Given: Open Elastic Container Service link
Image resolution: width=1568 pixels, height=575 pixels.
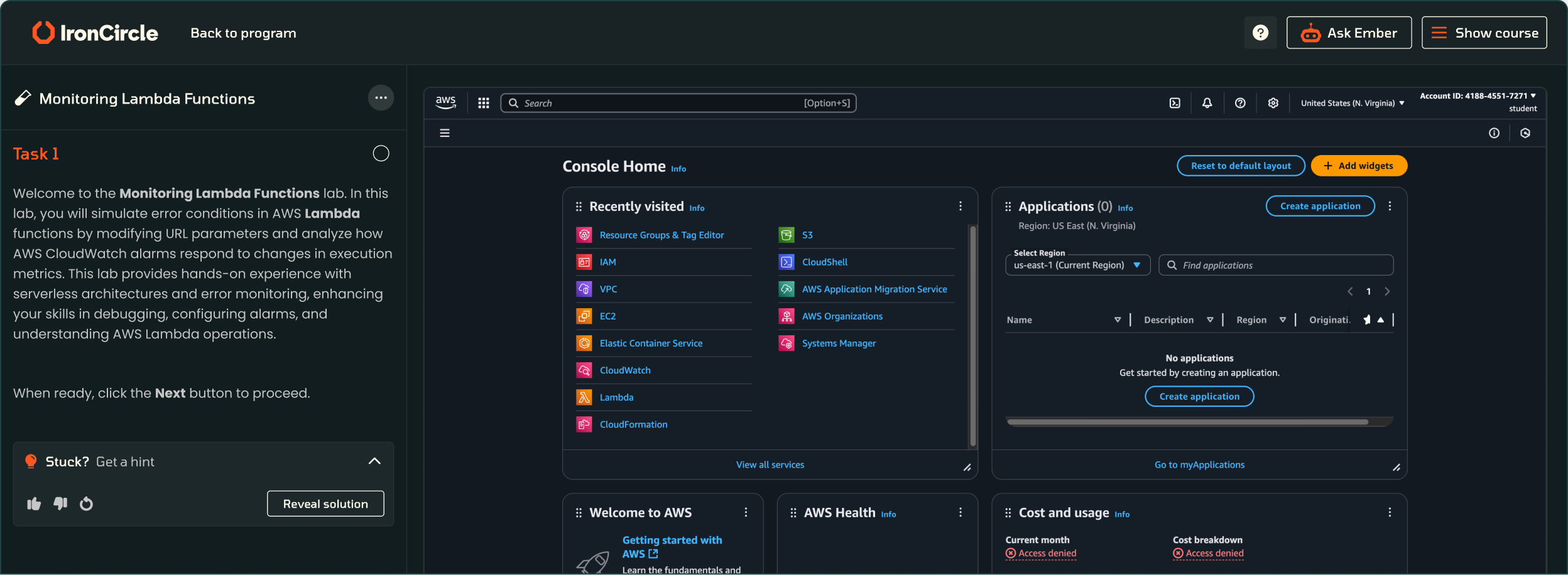Looking at the screenshot, I should coord(651,343).
